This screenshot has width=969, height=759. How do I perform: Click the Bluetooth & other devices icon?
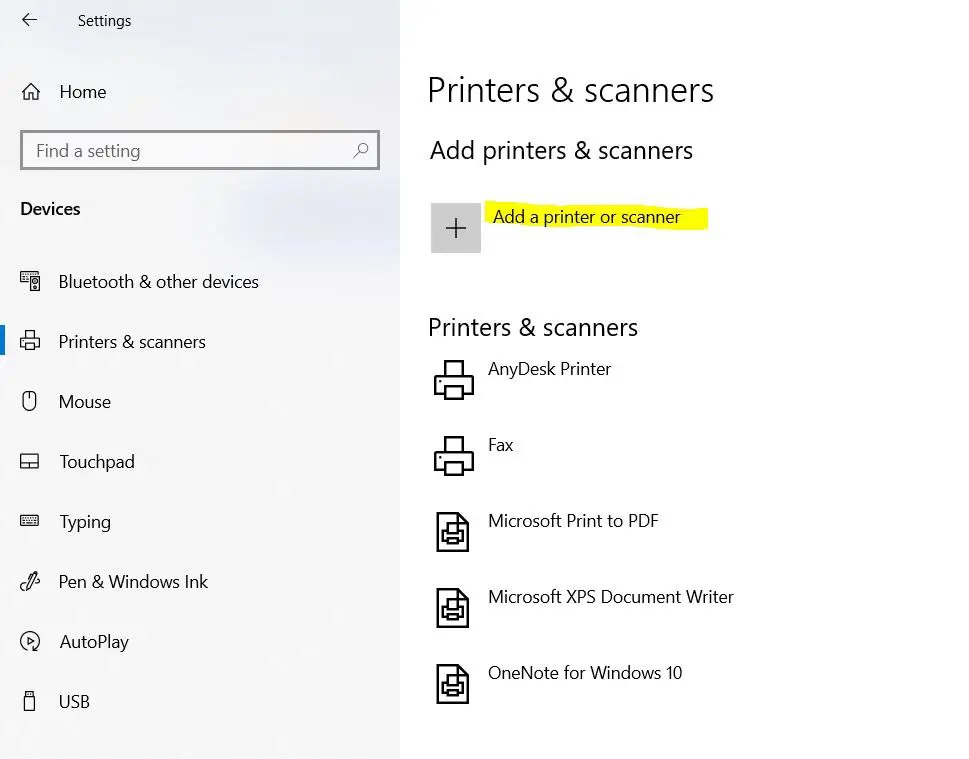click(30, 281)
